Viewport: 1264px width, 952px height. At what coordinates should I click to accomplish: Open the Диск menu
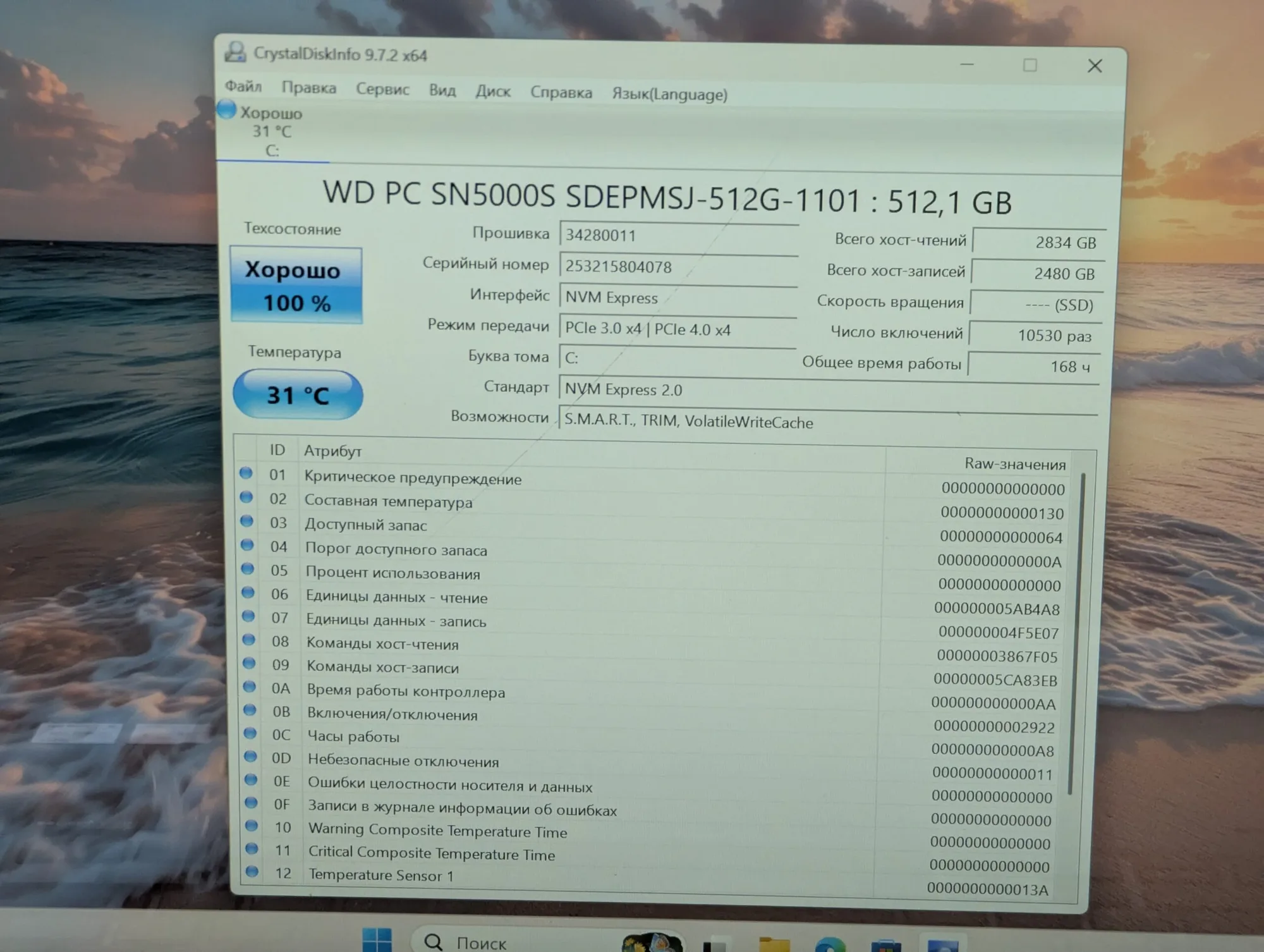click(493, 92)
